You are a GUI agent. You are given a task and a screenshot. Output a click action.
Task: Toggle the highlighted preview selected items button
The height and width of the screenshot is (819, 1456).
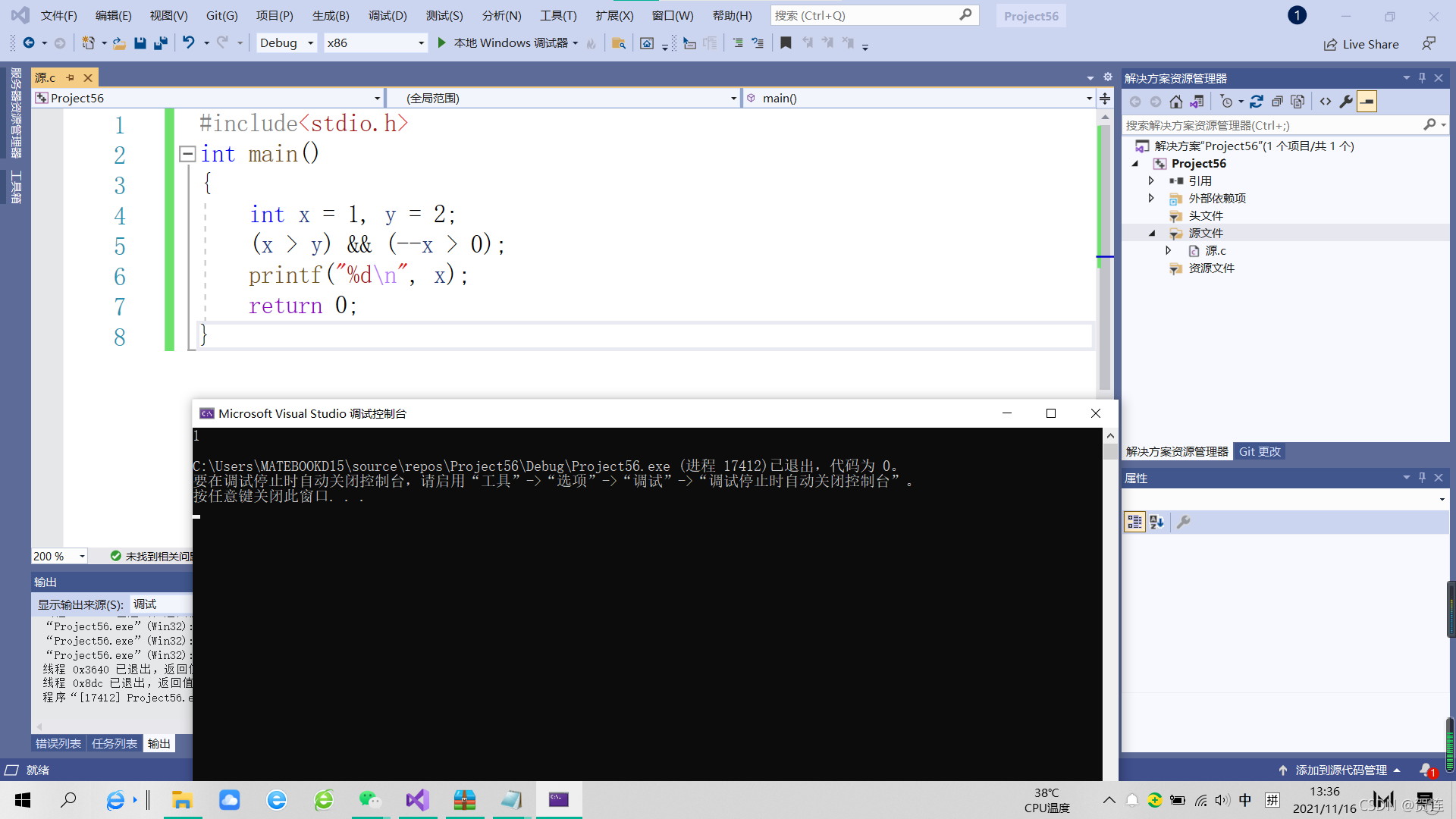[1367, 102]
